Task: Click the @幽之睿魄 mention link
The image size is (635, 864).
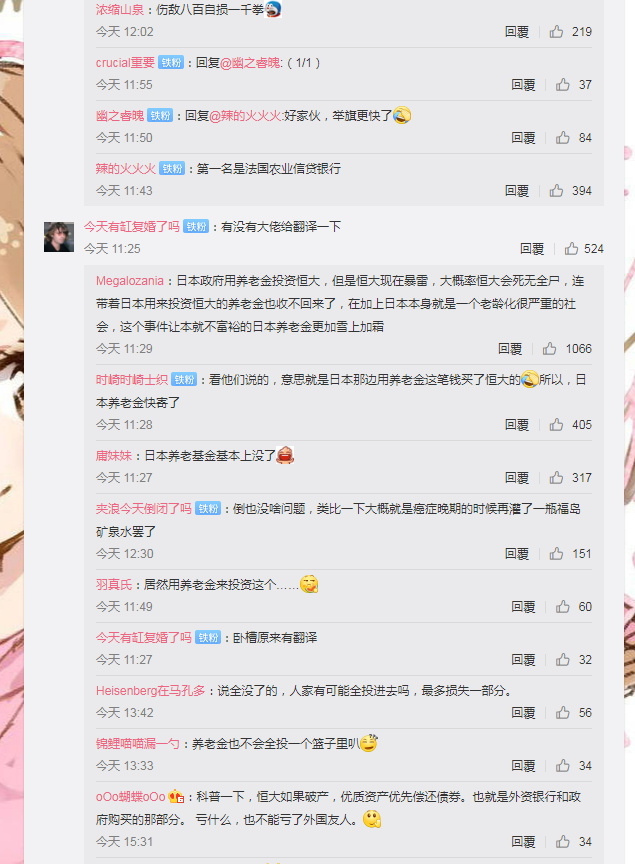Action: [x=250, y=63]
